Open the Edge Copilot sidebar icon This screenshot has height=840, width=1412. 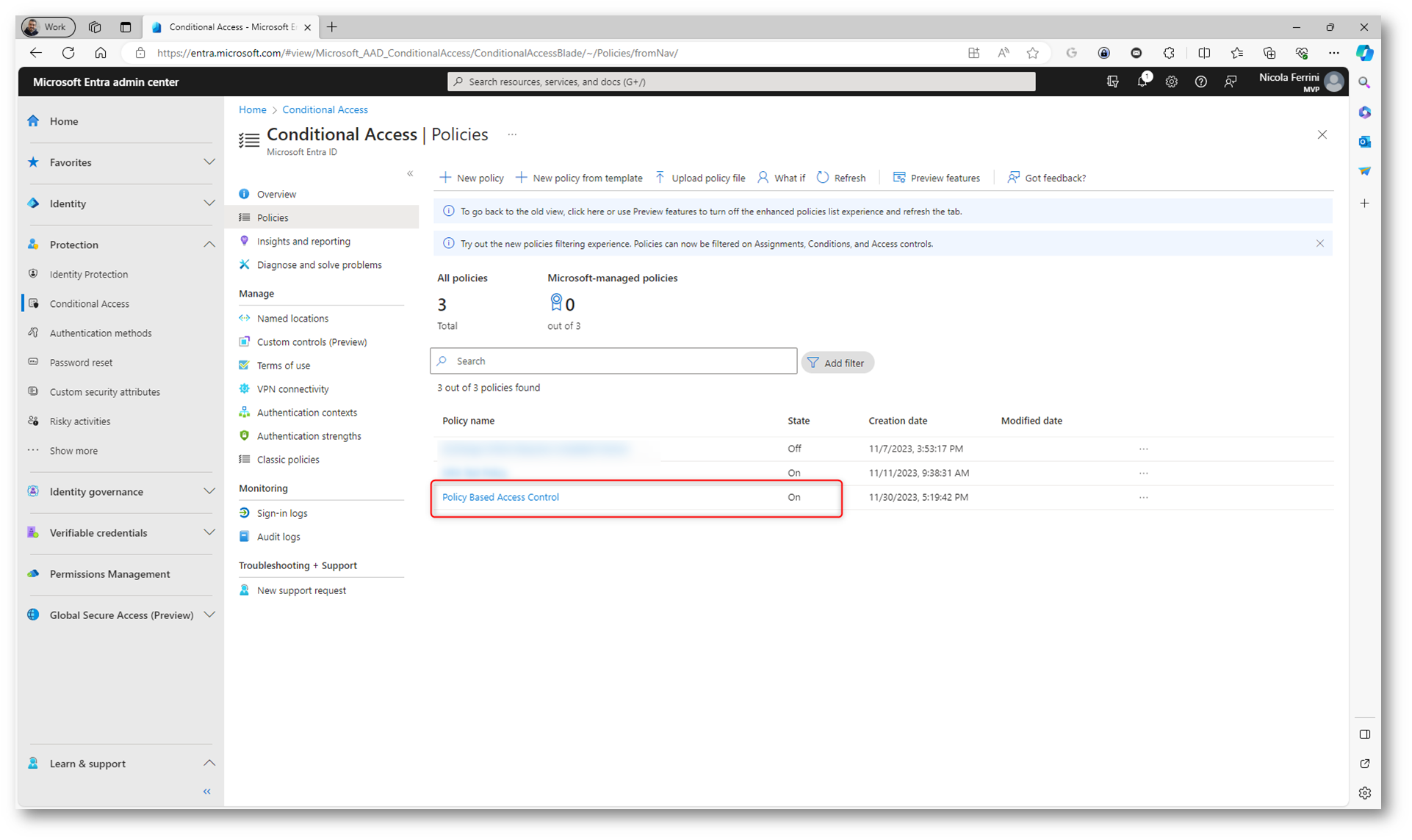coord(1365,53)
